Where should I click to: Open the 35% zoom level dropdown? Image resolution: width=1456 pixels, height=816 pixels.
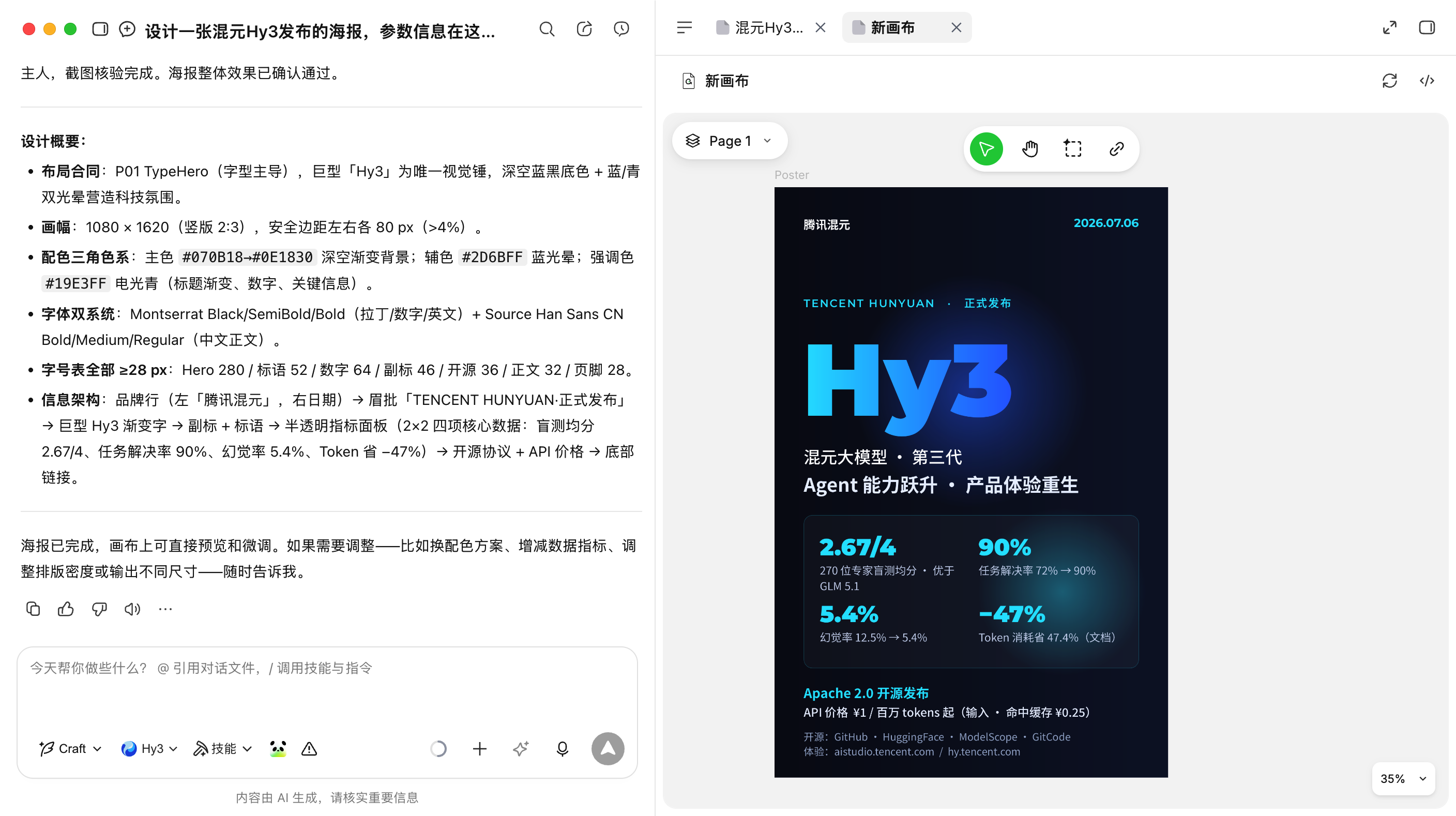pos(1403,779)
